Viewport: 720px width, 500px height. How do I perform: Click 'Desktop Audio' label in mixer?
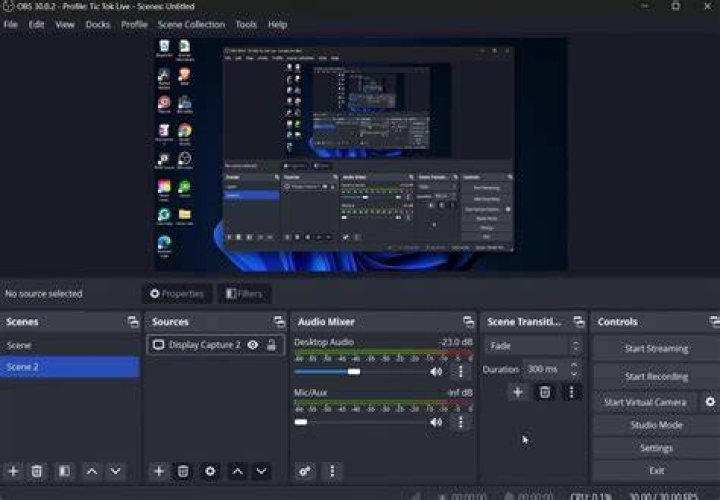coord(324,342)
